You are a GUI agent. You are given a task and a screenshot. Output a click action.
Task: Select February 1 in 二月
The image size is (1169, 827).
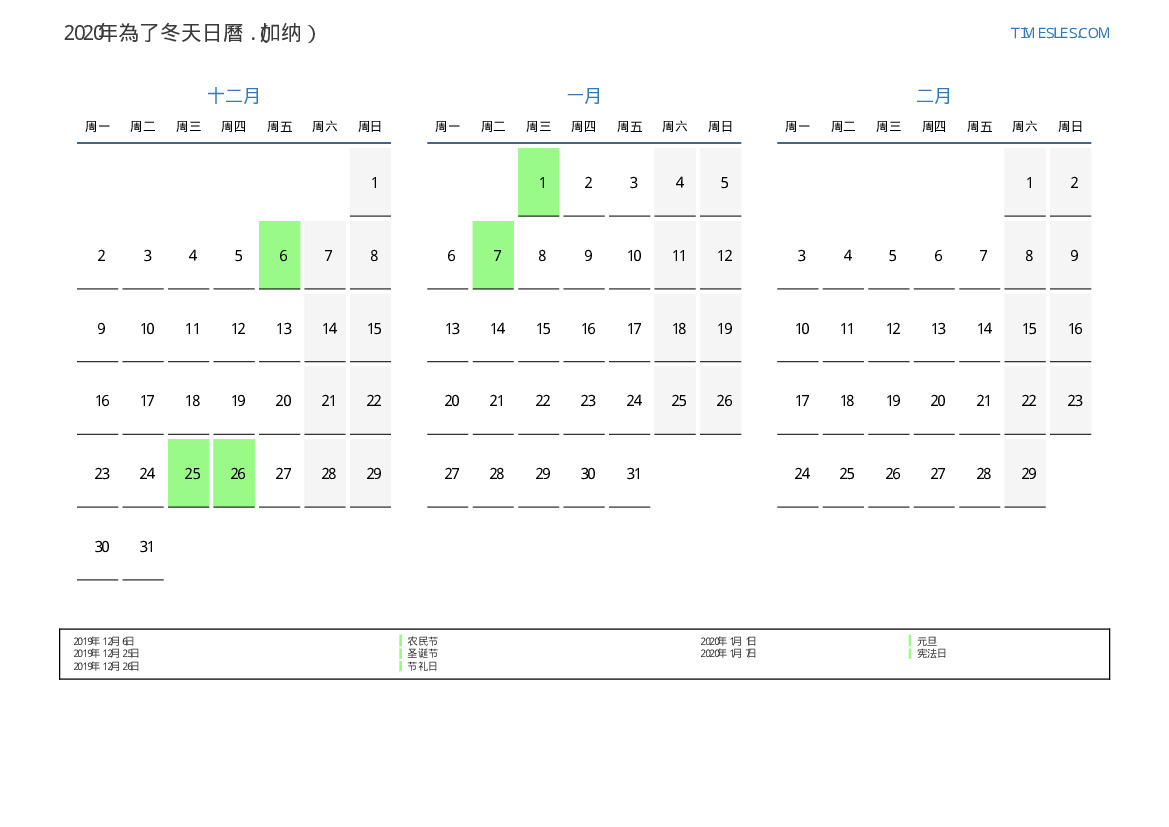click(1025, 183)
